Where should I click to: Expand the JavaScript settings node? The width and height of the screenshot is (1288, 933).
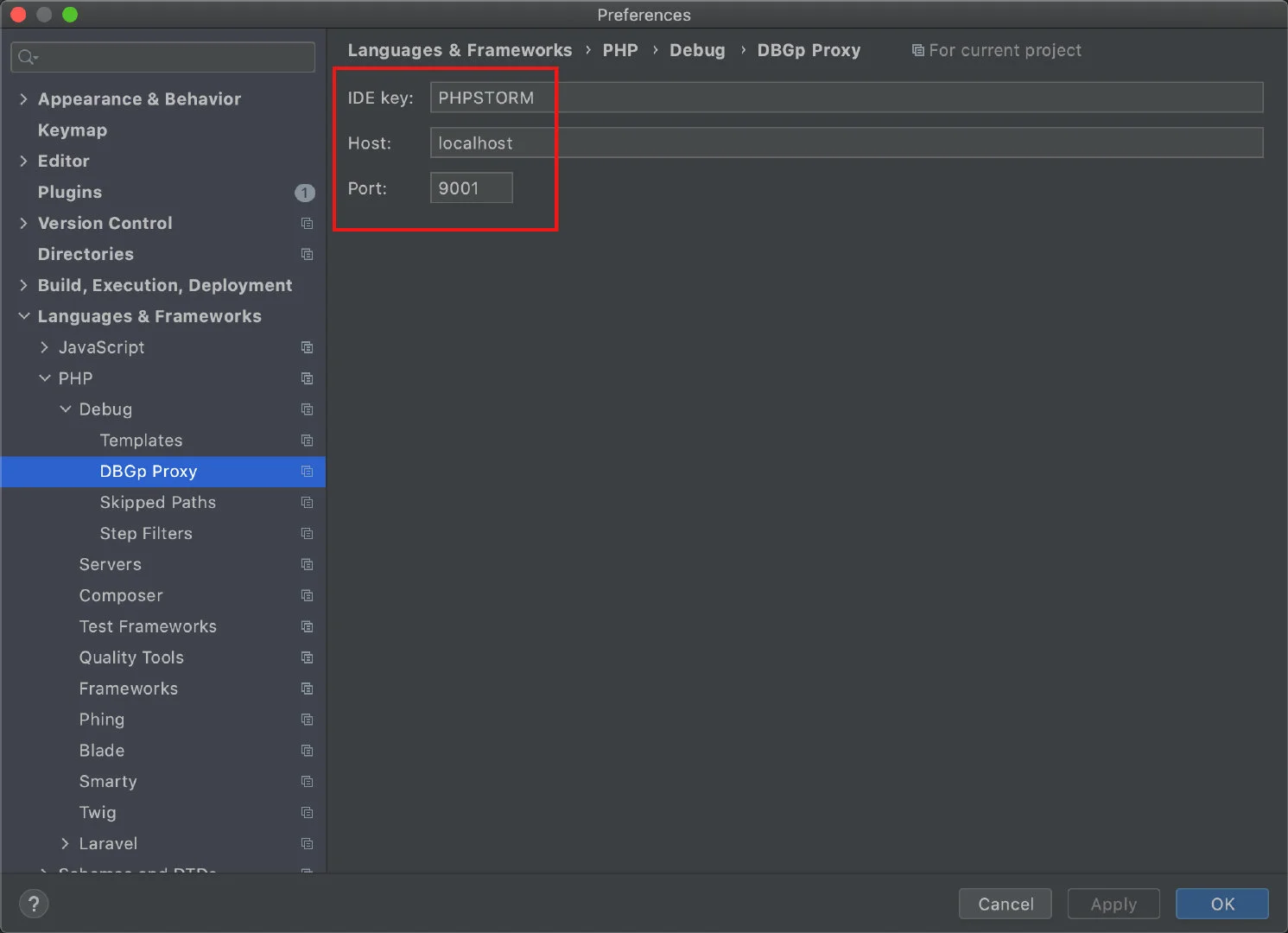44,347
